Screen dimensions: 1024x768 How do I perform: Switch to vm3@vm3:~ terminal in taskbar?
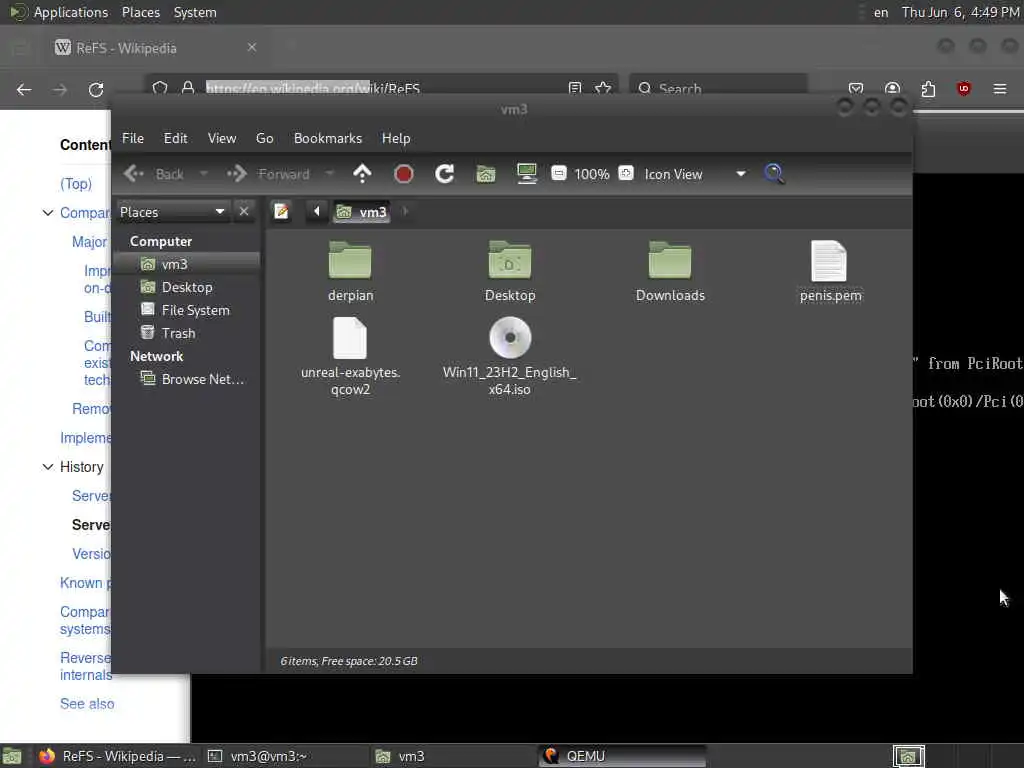click(x=287, y=756)
